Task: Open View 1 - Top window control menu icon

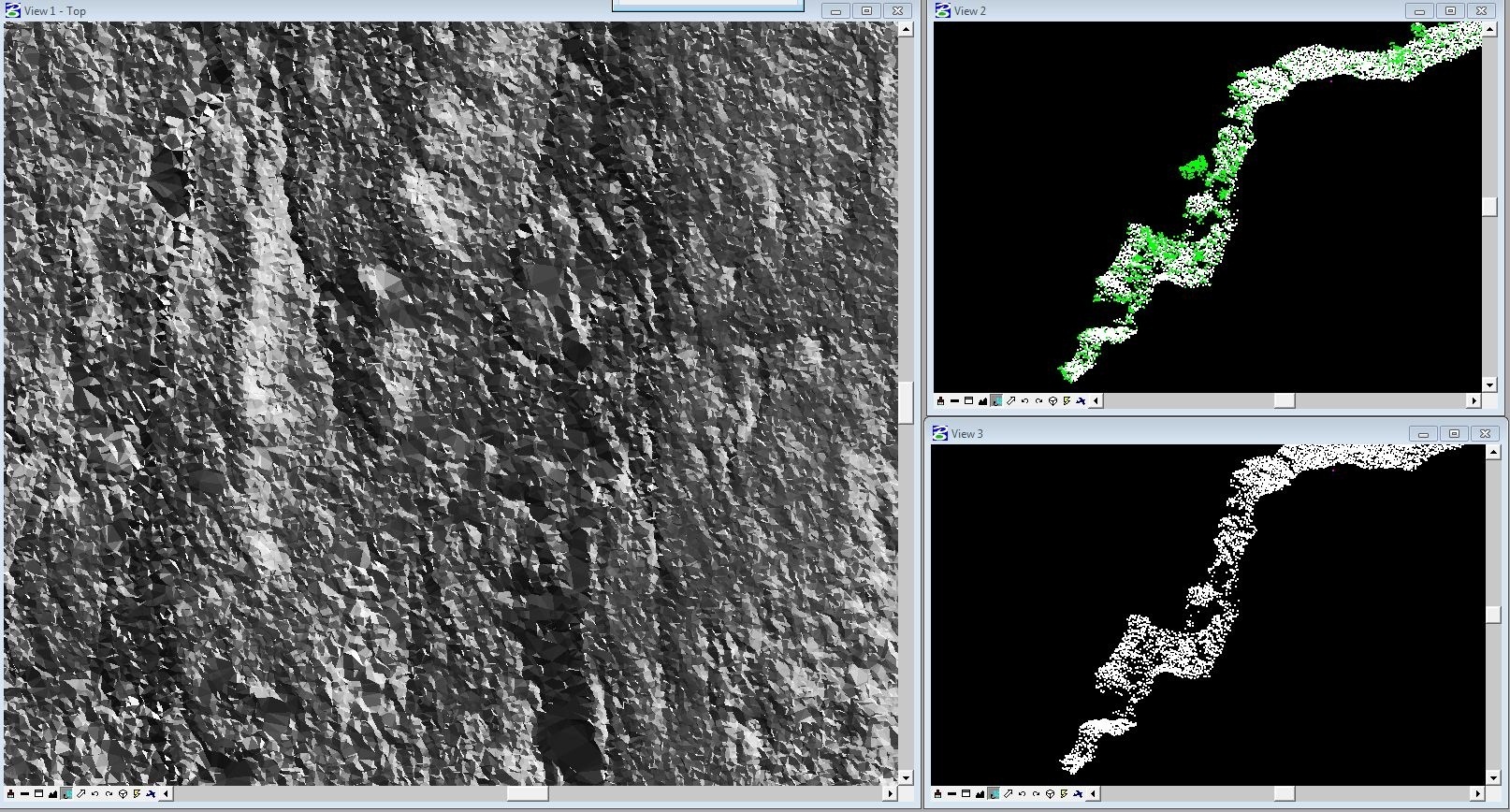Action: tap(13, 10)
